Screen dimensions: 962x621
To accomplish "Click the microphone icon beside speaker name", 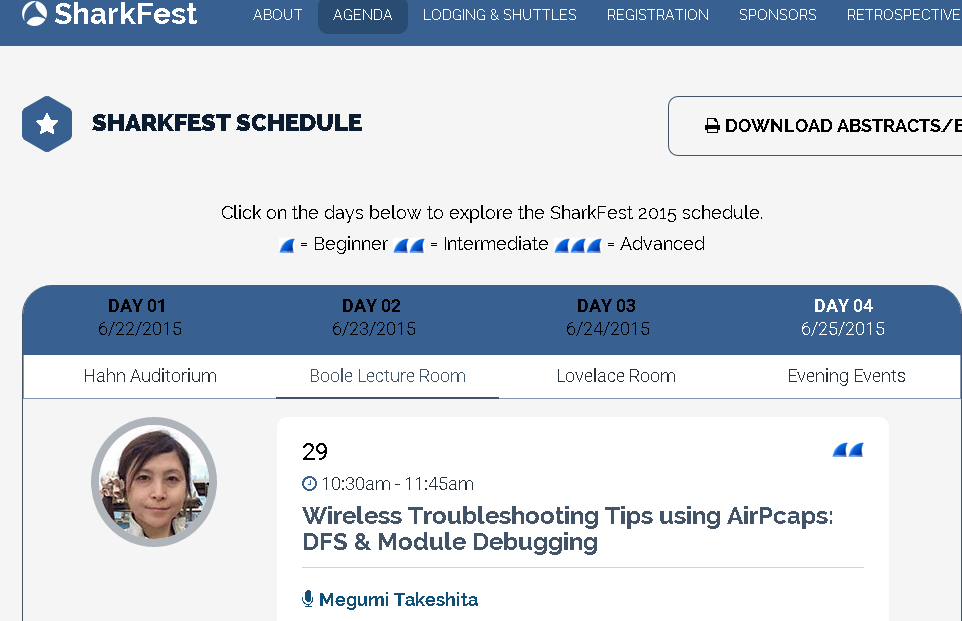I will (x=308, y=598).
